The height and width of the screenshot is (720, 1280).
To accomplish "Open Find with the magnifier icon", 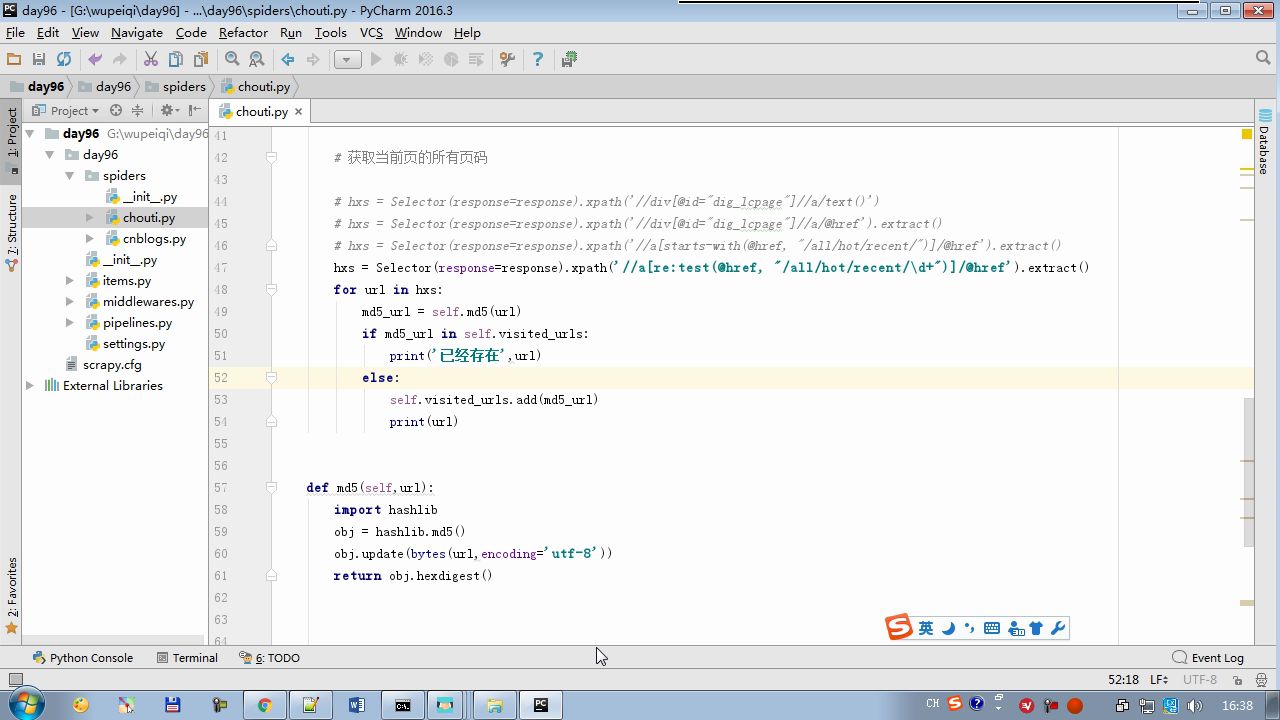I will (232, 59).
